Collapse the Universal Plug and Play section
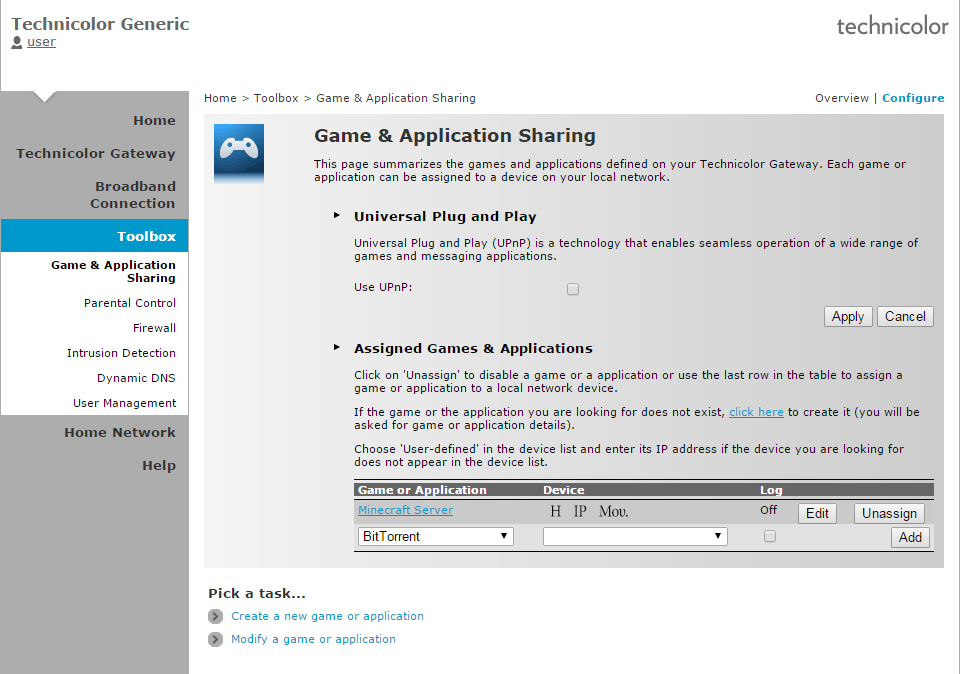 (337, 216)
